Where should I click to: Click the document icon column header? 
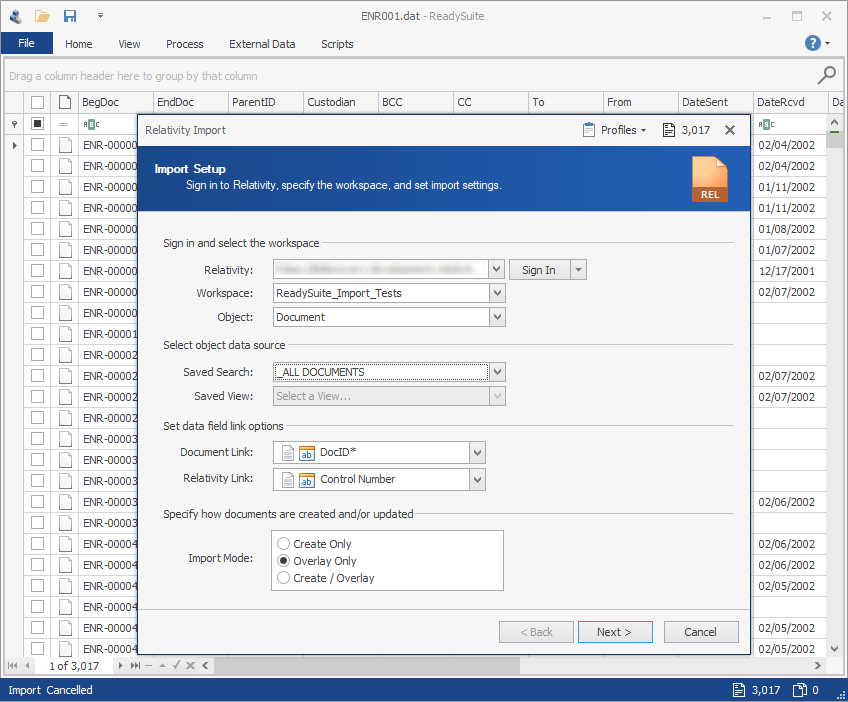coord(65,102)
